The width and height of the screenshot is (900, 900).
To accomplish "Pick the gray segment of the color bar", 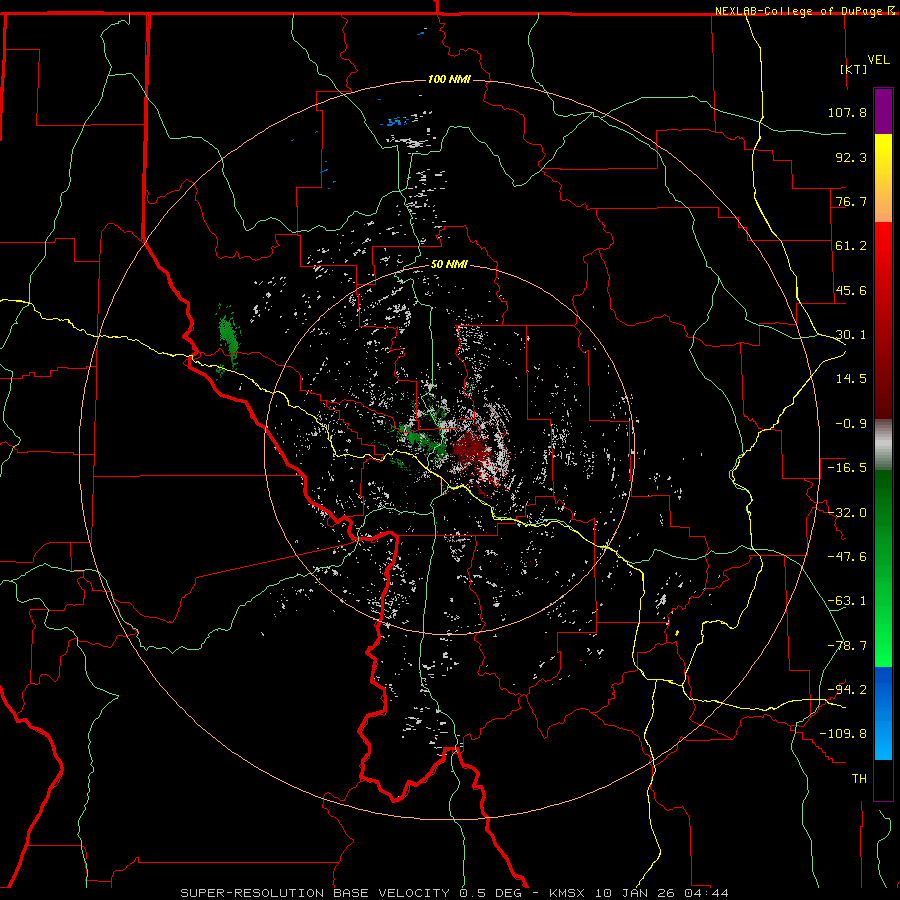I will [x=883, y=445].
